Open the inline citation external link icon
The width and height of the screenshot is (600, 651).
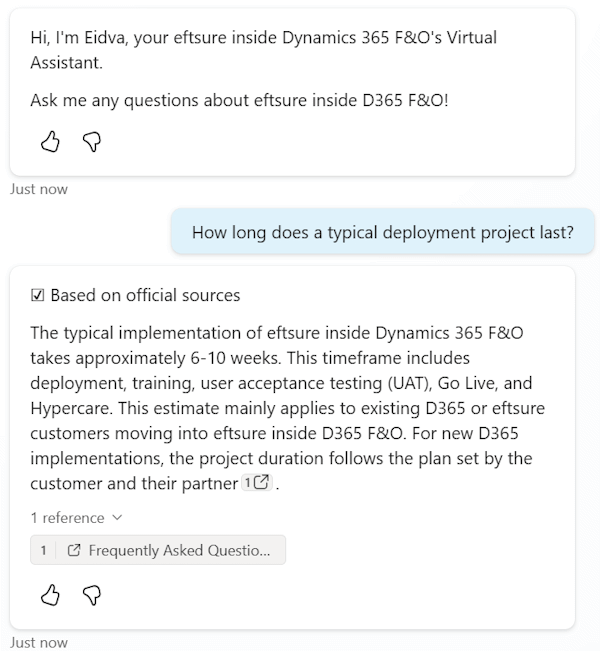point(263,483)
